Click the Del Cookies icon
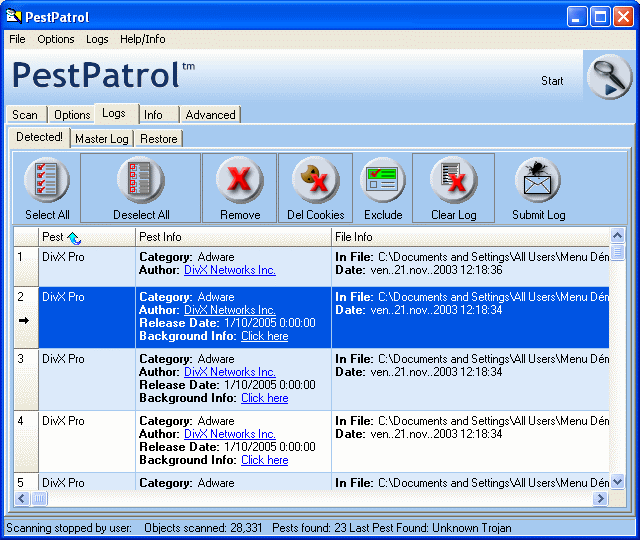This screenshot has width=640, height=540. 315,180
